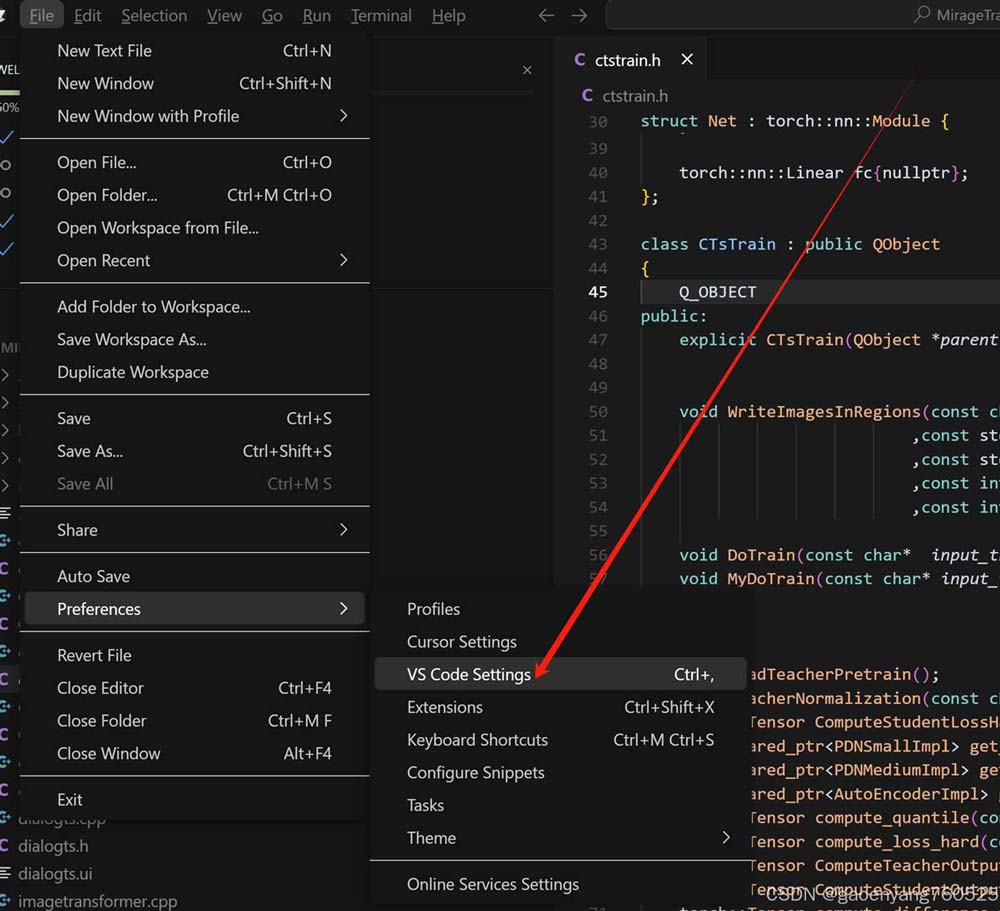This screenshot has height=911, width=1000.
Task: Click Save As... in the File menu
Action: click(90, 451)
